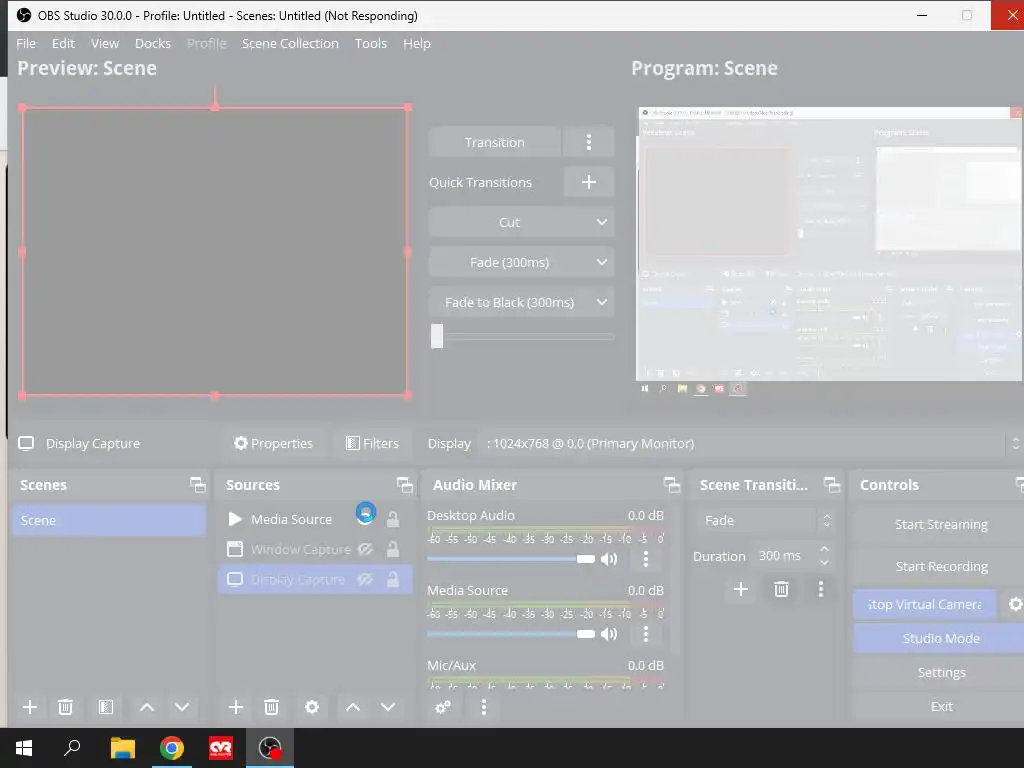The height and width of the screenshot is (768, 1024).
Task: Move scene down in list
Action: 182,707
